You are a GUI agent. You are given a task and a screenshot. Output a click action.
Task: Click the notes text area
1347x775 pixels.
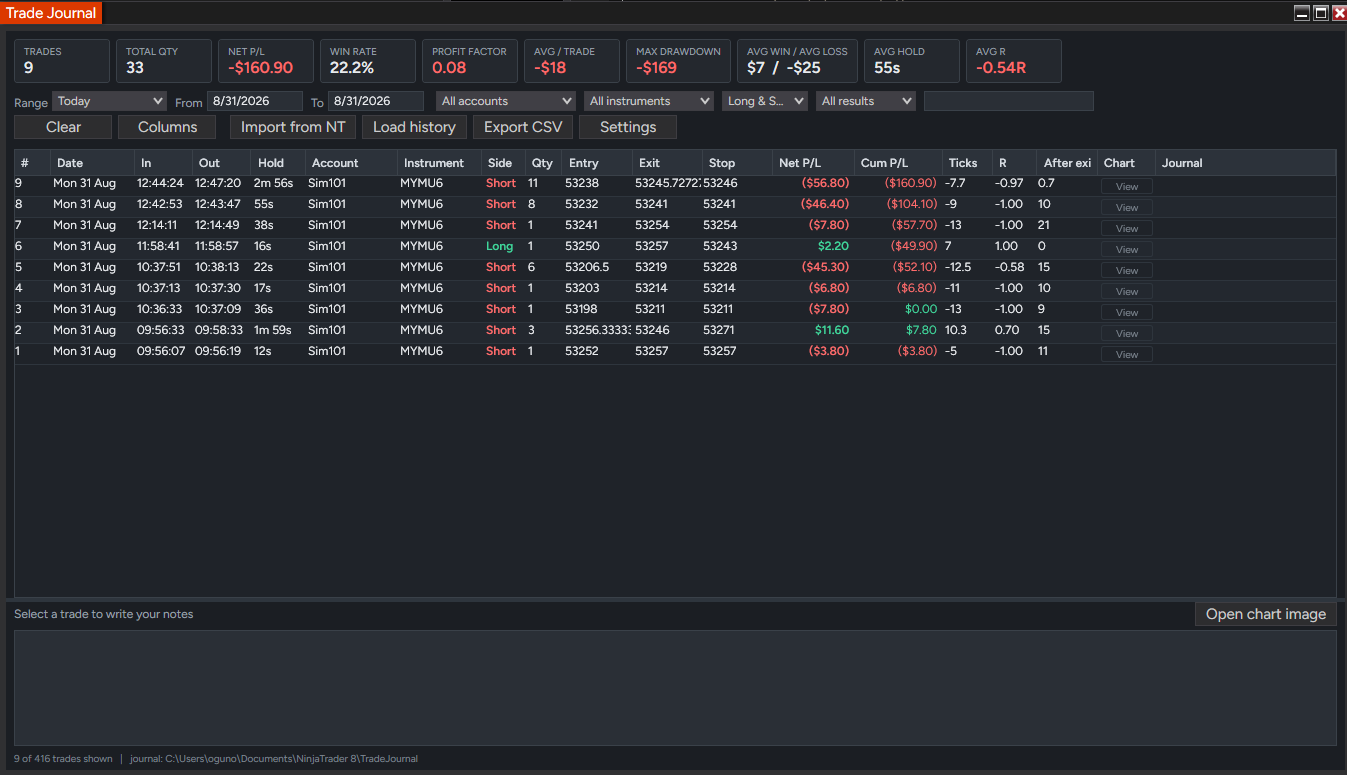(675, 688)
